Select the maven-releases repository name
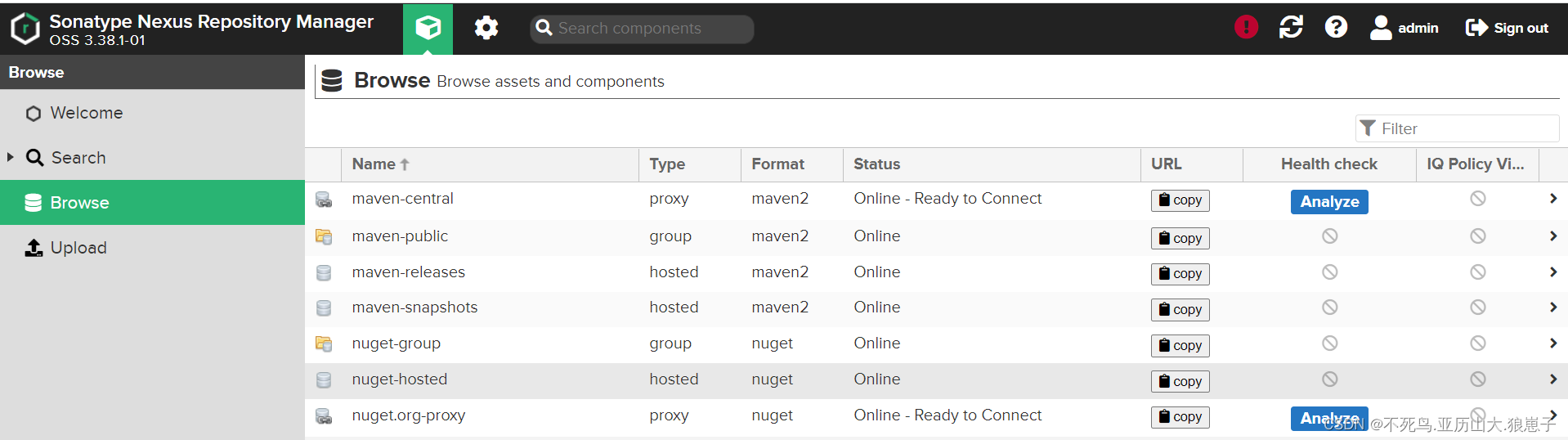The width and height of the screenshot is (1568, 440). 408,272
